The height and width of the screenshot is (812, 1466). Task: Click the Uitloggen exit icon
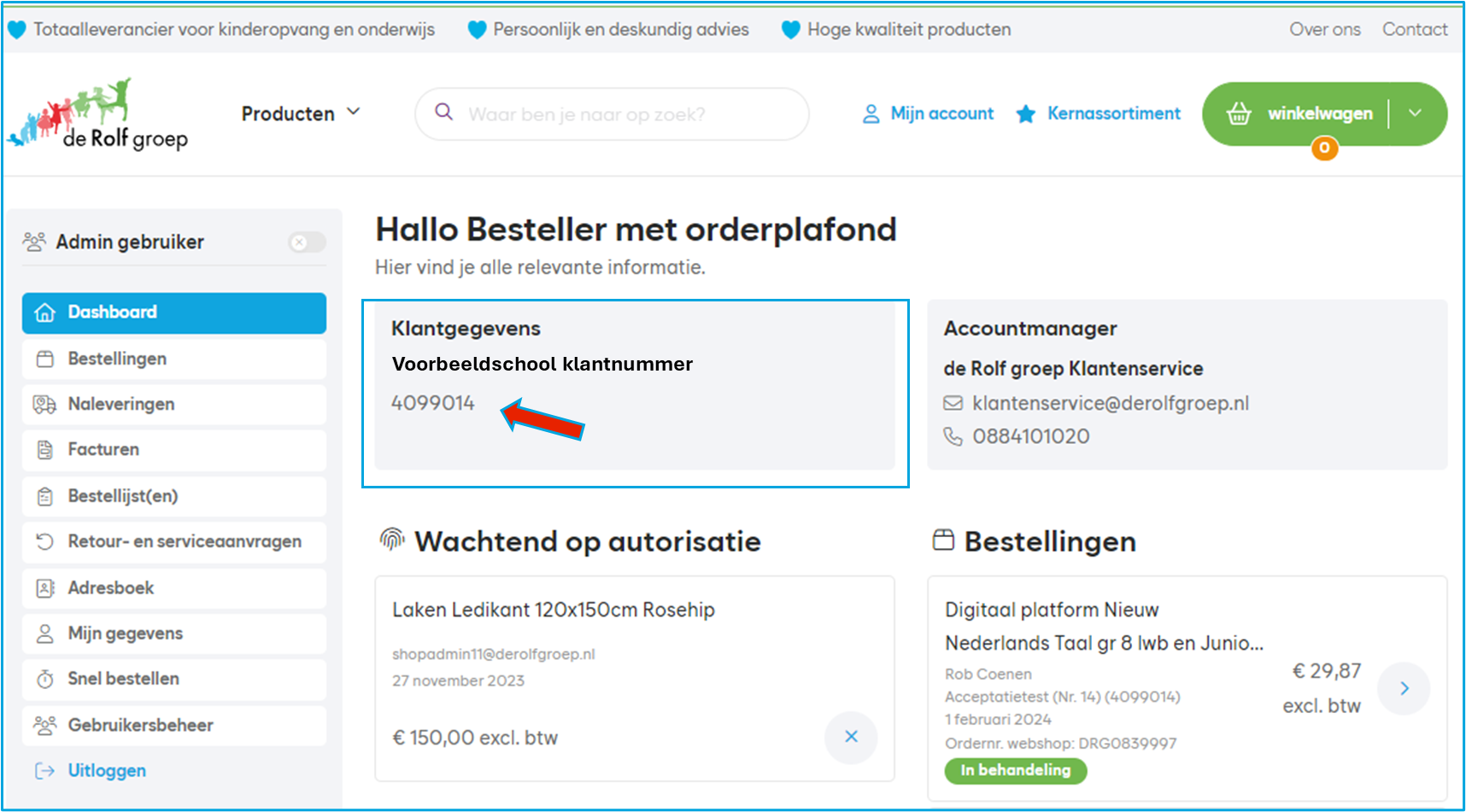(x=44, y=771)
